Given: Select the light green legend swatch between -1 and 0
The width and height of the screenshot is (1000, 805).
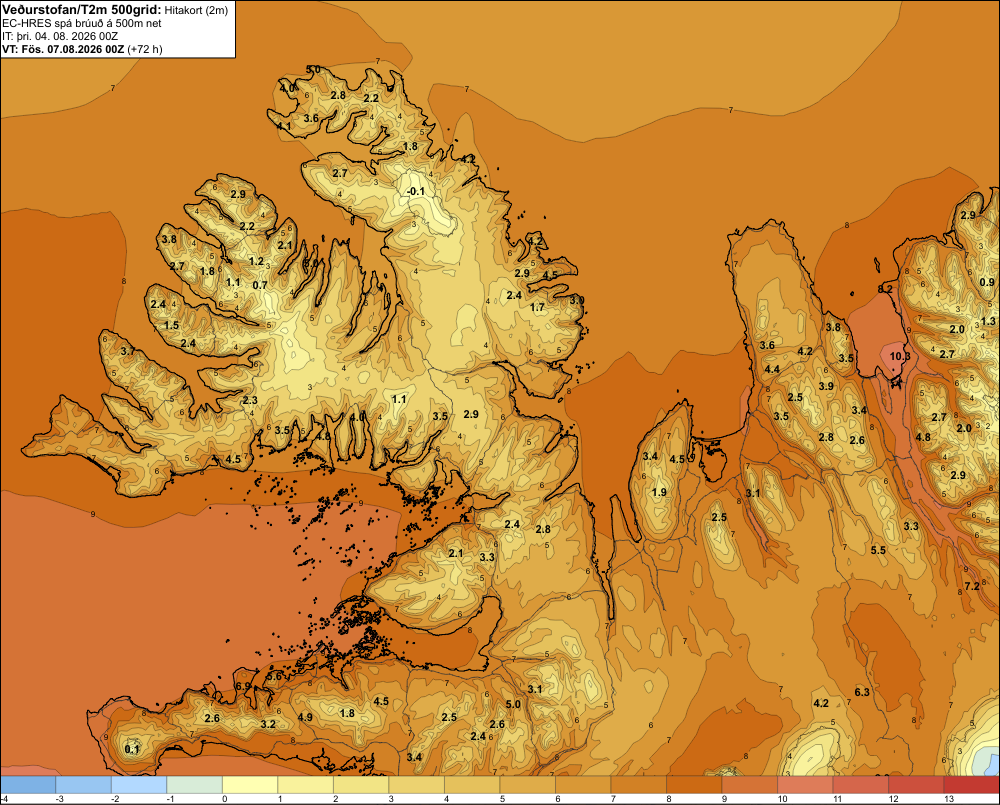Looking at the screenshot, I should coord(195,785).
